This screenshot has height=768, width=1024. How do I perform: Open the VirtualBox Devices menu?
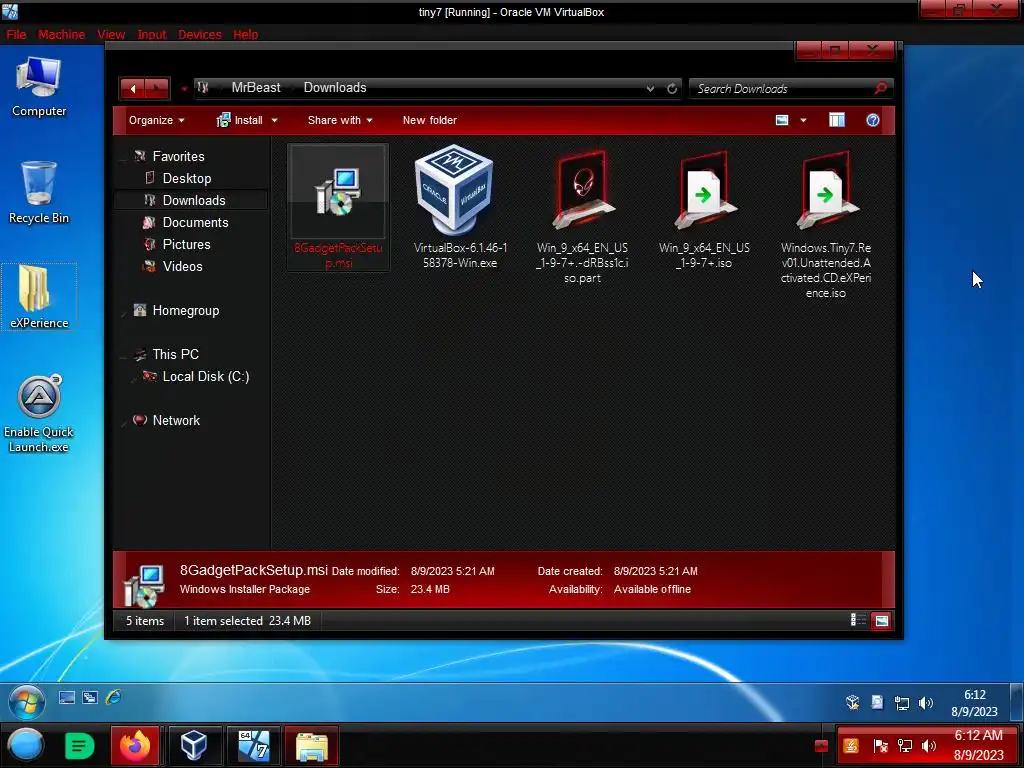(x=200, y=35)
